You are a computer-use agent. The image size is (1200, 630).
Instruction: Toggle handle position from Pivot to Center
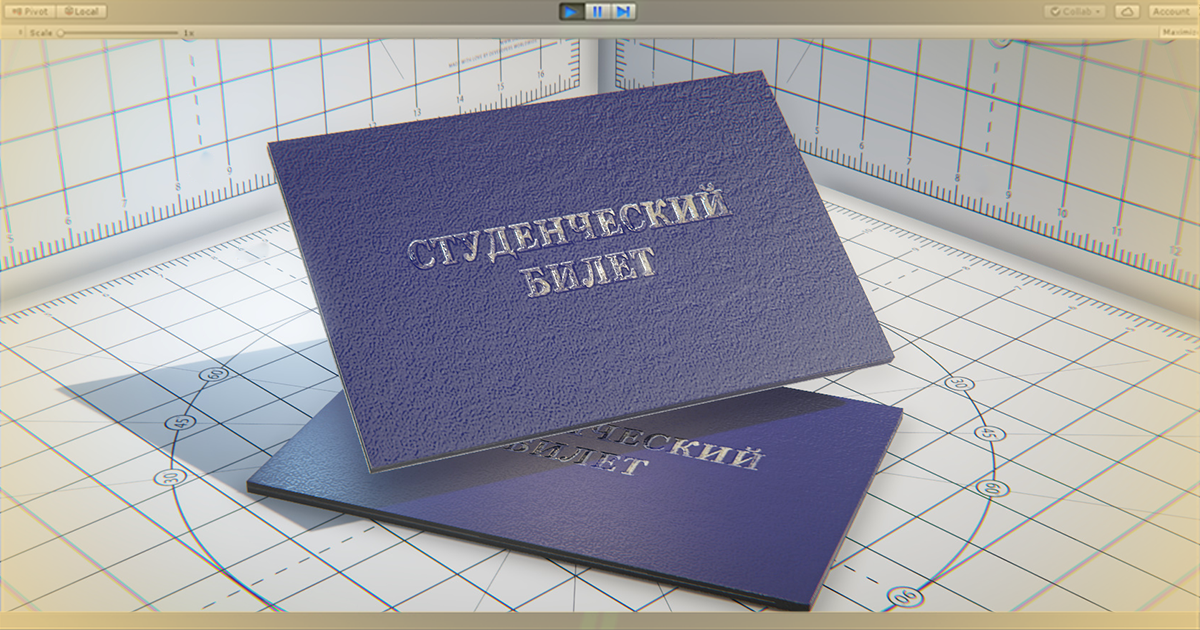tap(30, 10)
